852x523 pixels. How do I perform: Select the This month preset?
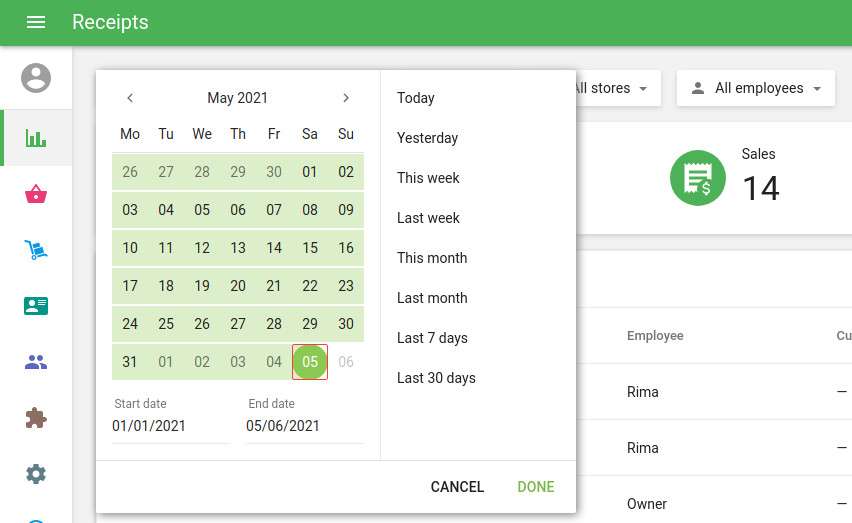[432, 258]
